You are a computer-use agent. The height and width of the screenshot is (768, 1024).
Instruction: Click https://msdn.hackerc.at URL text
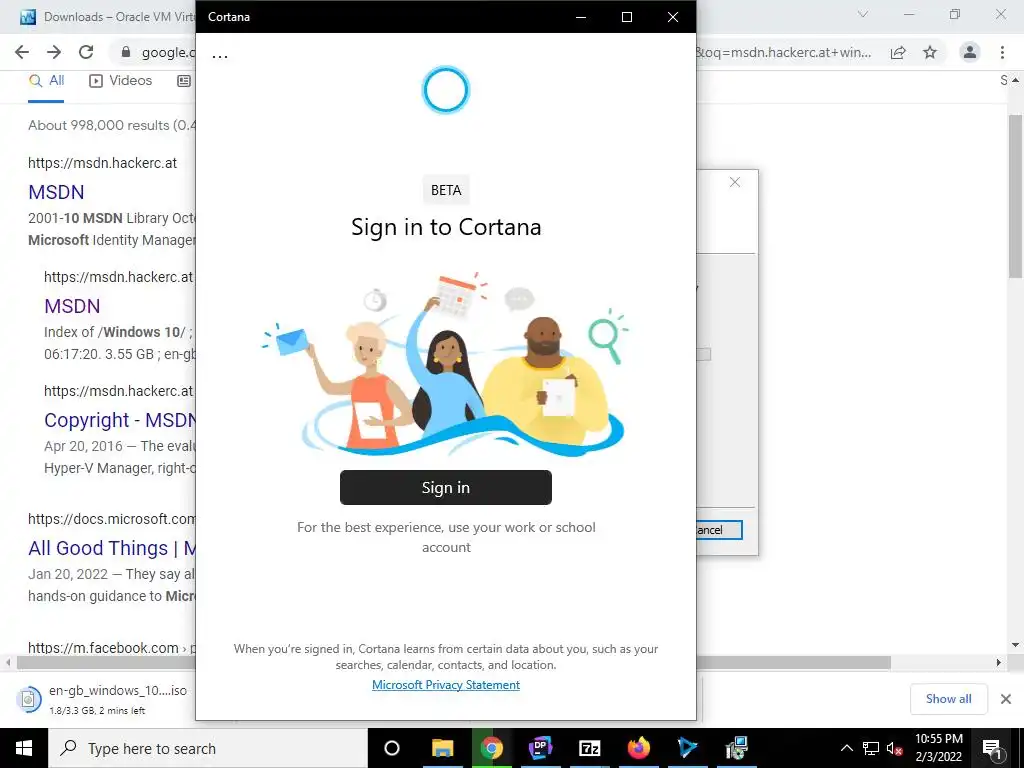pos(103,163)
